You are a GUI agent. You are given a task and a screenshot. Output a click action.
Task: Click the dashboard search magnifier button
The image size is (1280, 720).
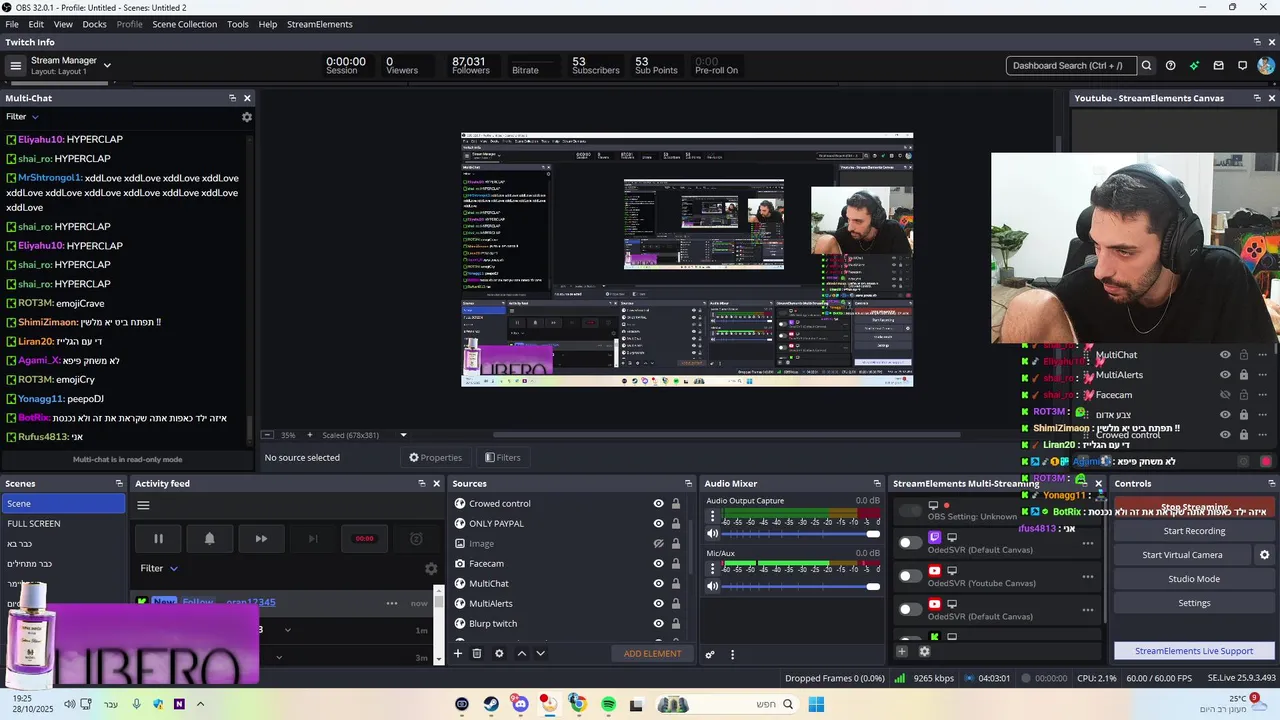1146,66
